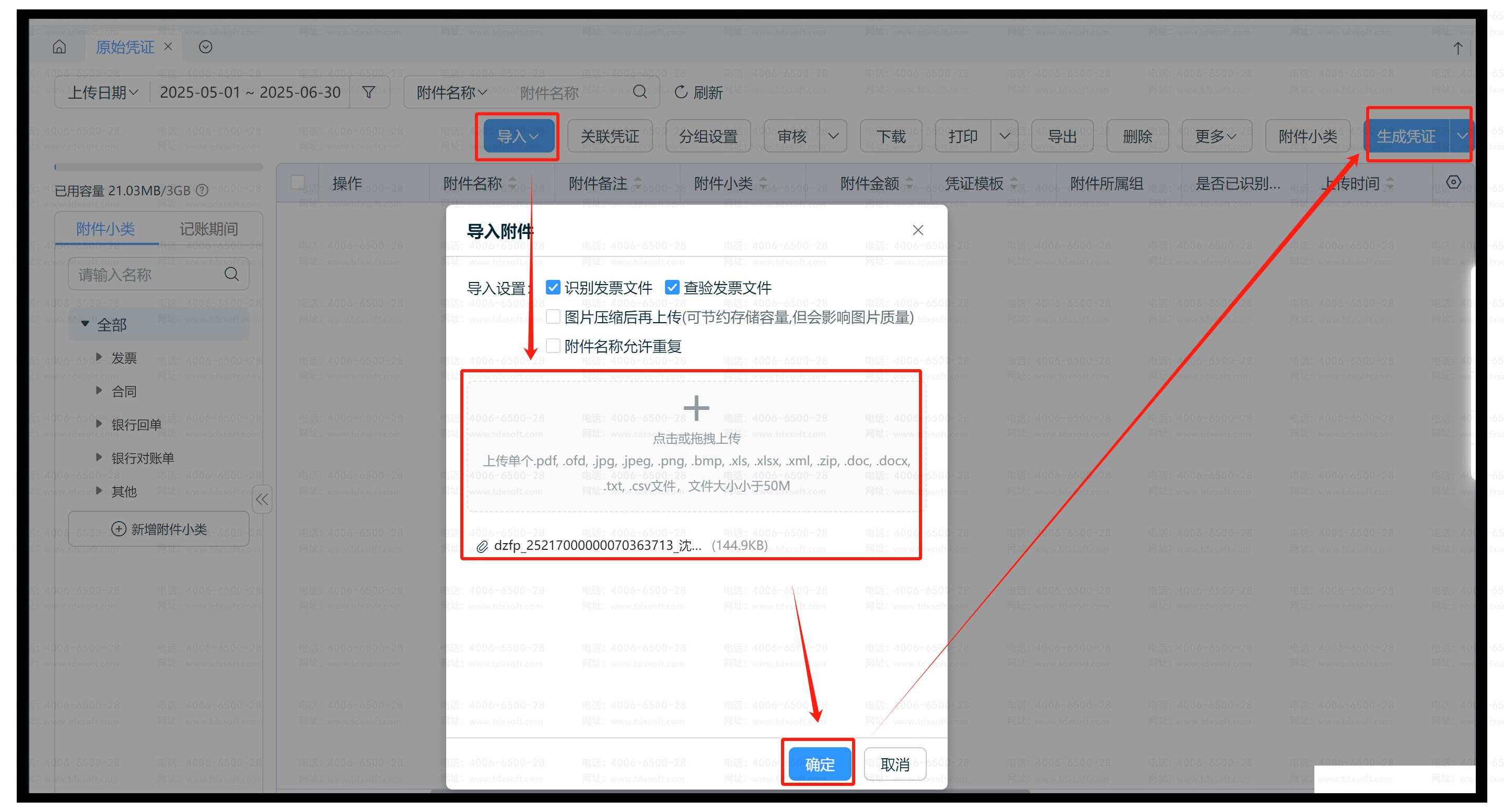Click the storage capacity progress bar
1504x812 pixels.
pos(158,168)
